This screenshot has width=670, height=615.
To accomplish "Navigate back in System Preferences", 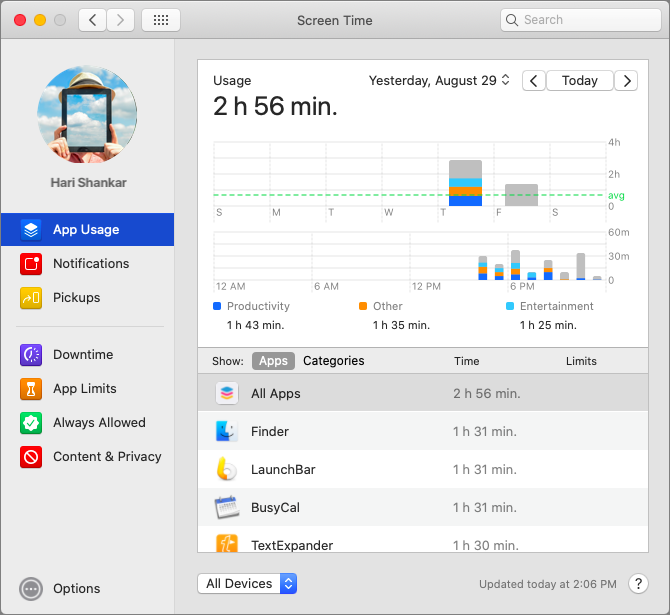I will coord(92,20).
